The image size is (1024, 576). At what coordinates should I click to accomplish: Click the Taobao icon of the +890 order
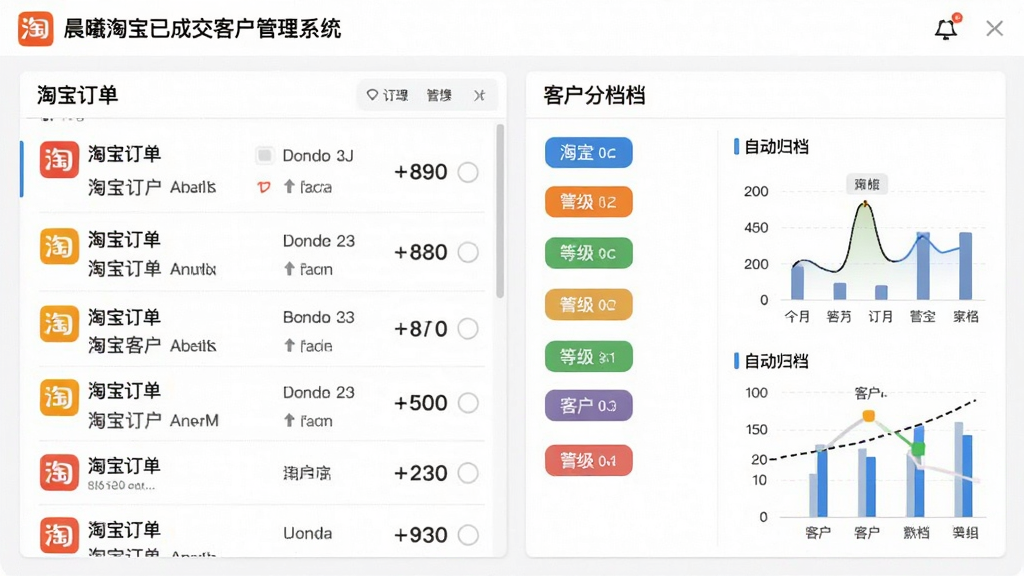[x=59, y=160]
